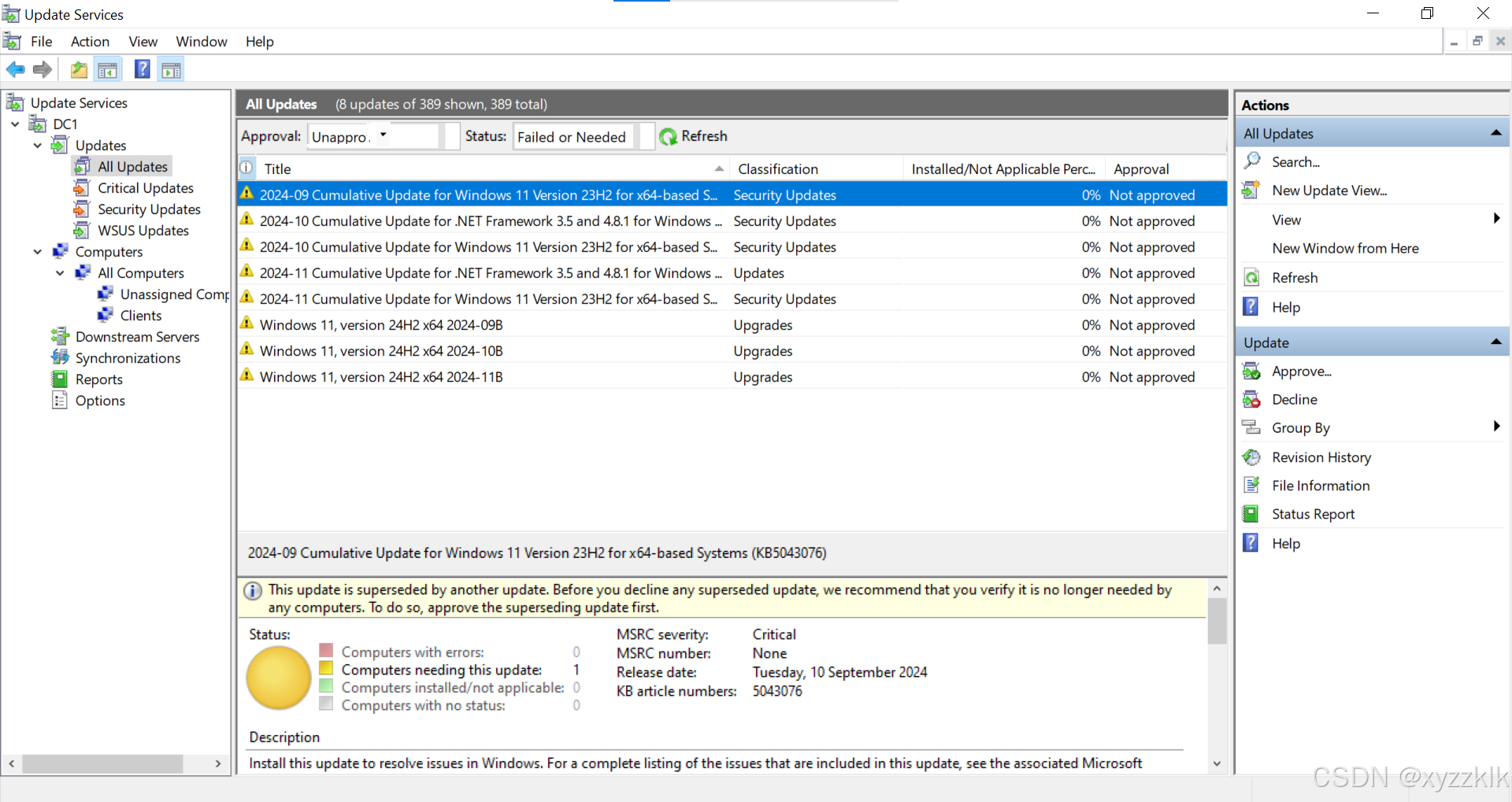Open the Action menu
This screenshot has width=1512, height=802.
click(x=90, y=42)
